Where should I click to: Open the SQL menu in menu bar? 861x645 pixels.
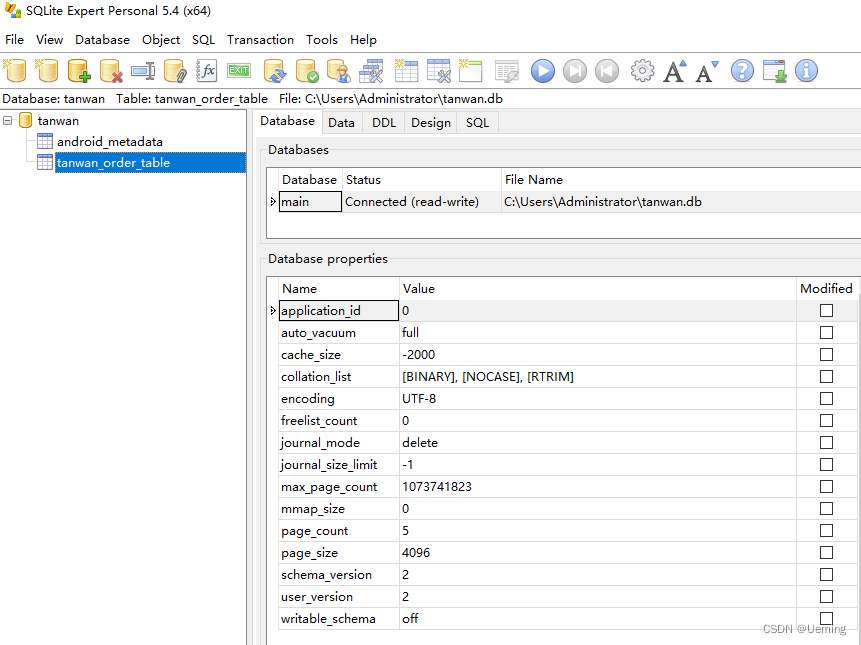click(x=203, y=40)
